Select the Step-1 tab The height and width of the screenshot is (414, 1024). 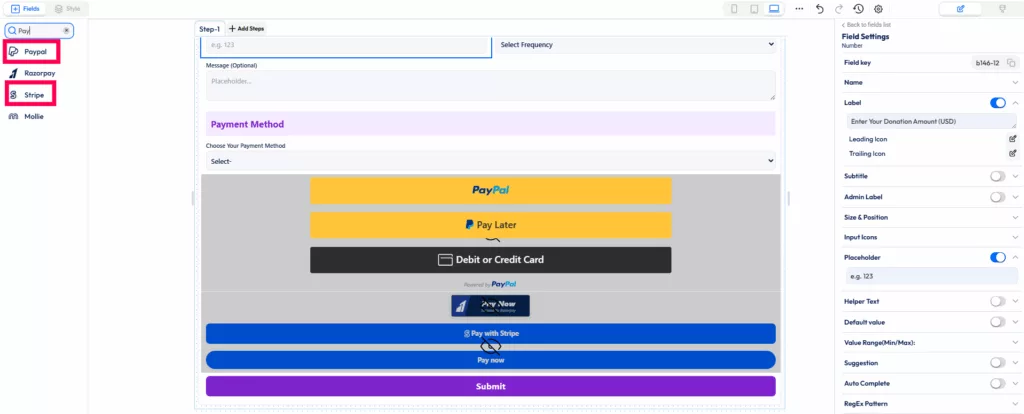[x=209, y=29]
